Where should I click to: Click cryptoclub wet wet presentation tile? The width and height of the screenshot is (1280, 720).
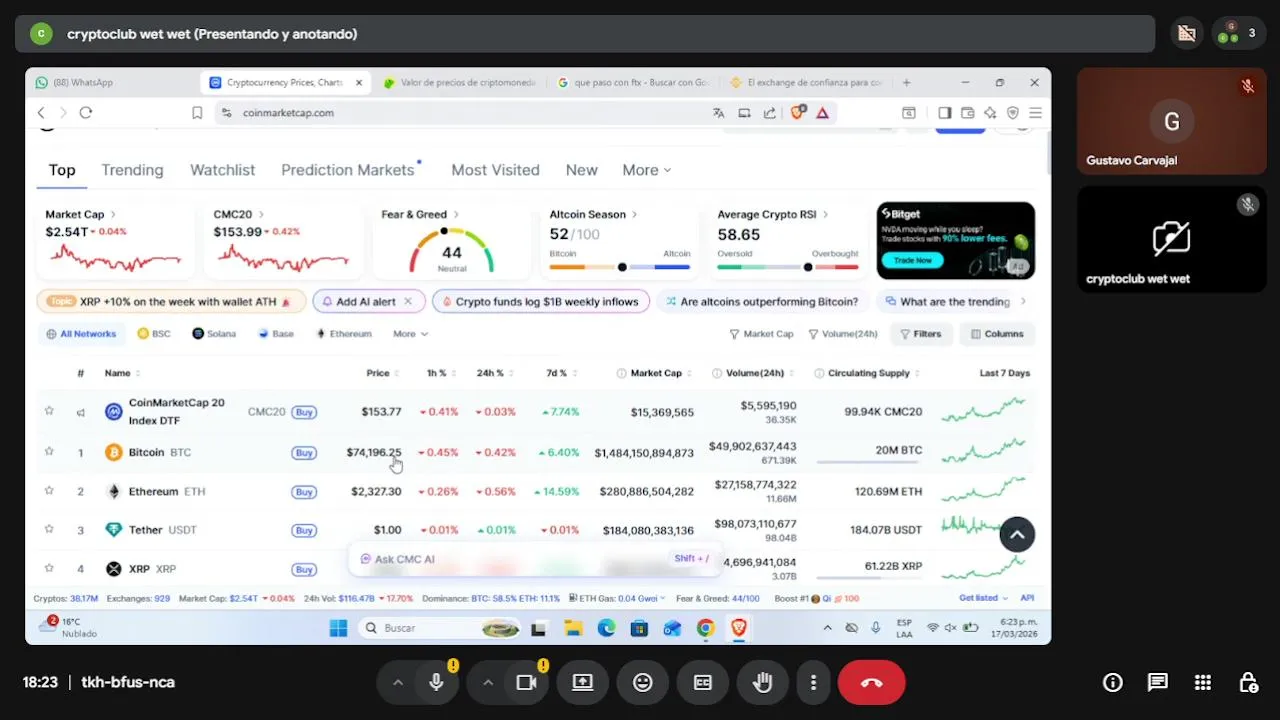click(x=1171, y=239)
